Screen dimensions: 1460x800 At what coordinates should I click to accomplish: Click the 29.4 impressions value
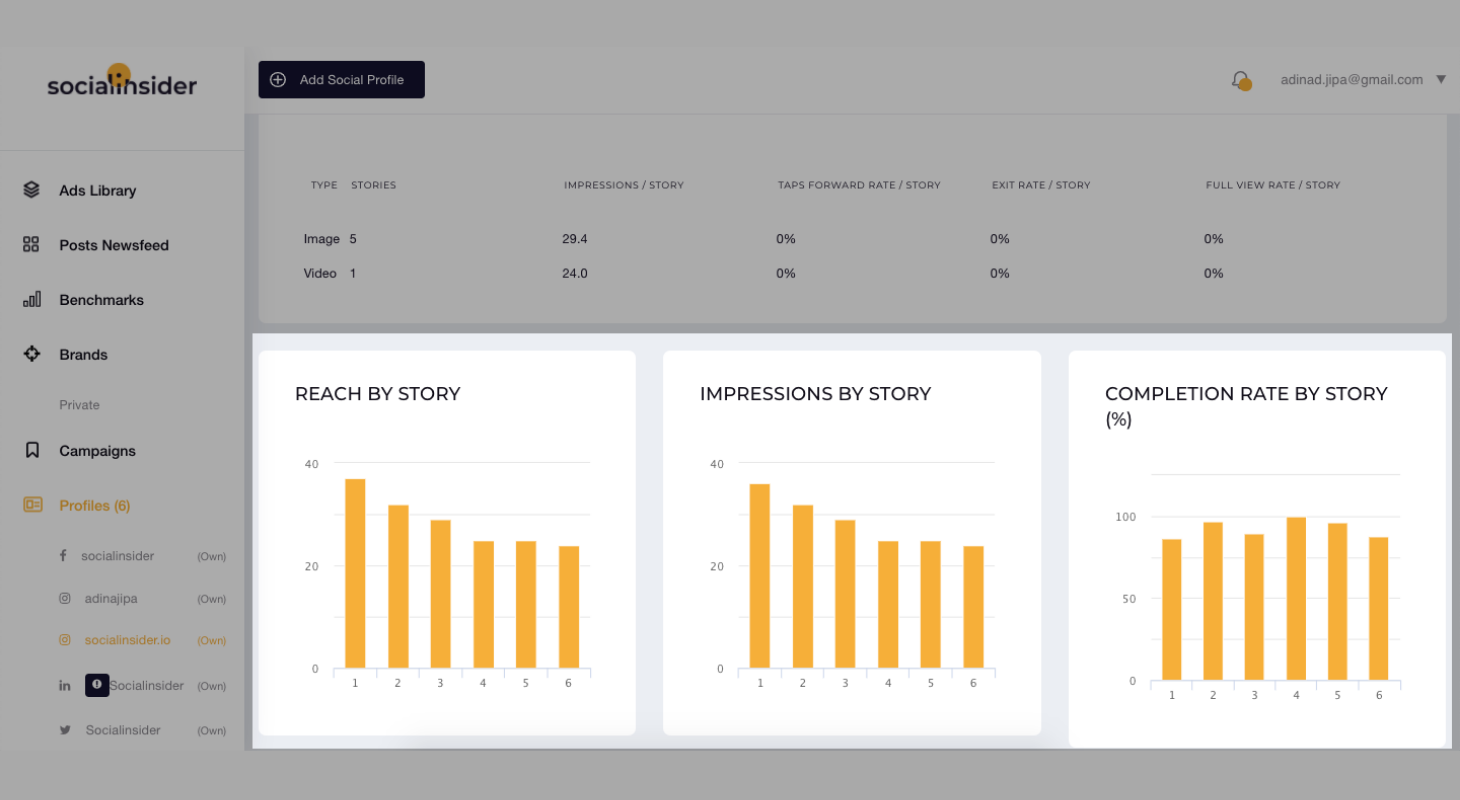575,239
